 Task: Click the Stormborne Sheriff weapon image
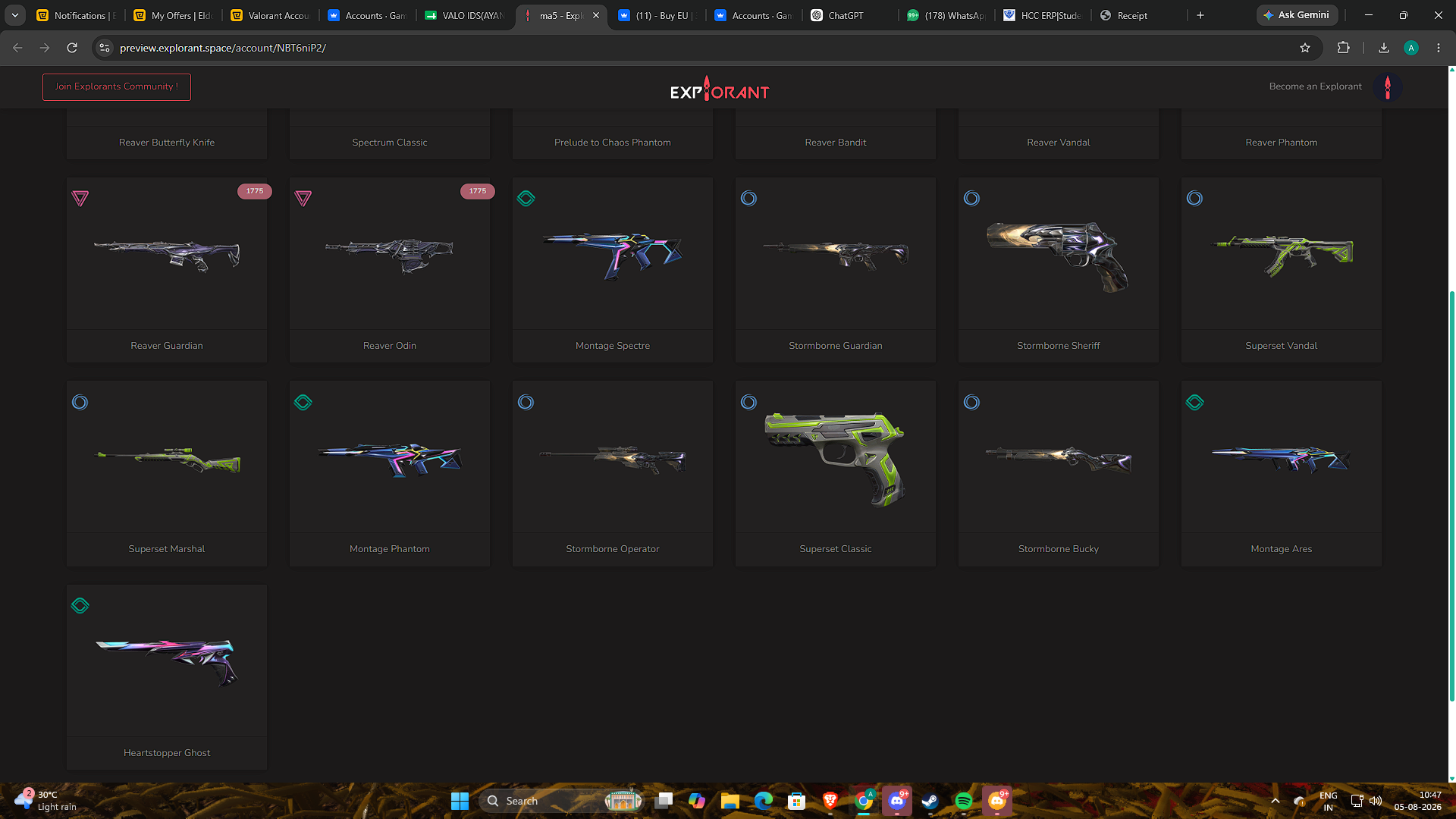pyautogui.click(x=1058, y=256)
